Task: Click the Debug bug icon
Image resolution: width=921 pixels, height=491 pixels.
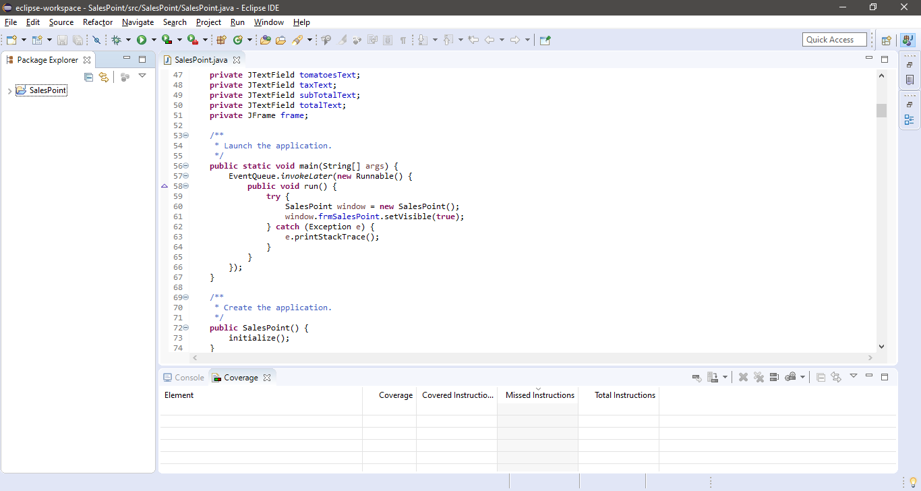Action: pyautogui.click(x=116, y=40)
